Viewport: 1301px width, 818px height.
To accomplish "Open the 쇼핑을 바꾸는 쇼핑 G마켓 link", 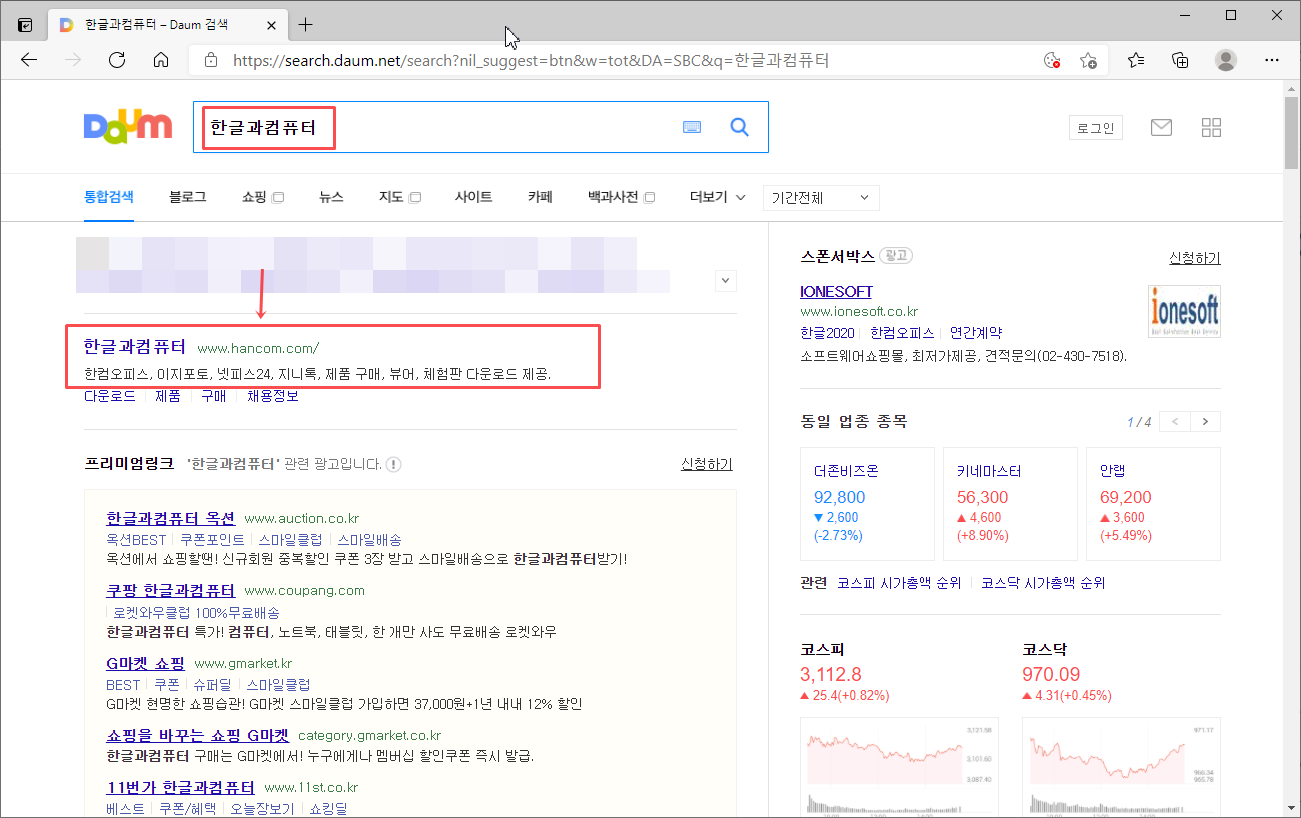I will [x=197, y=735].
